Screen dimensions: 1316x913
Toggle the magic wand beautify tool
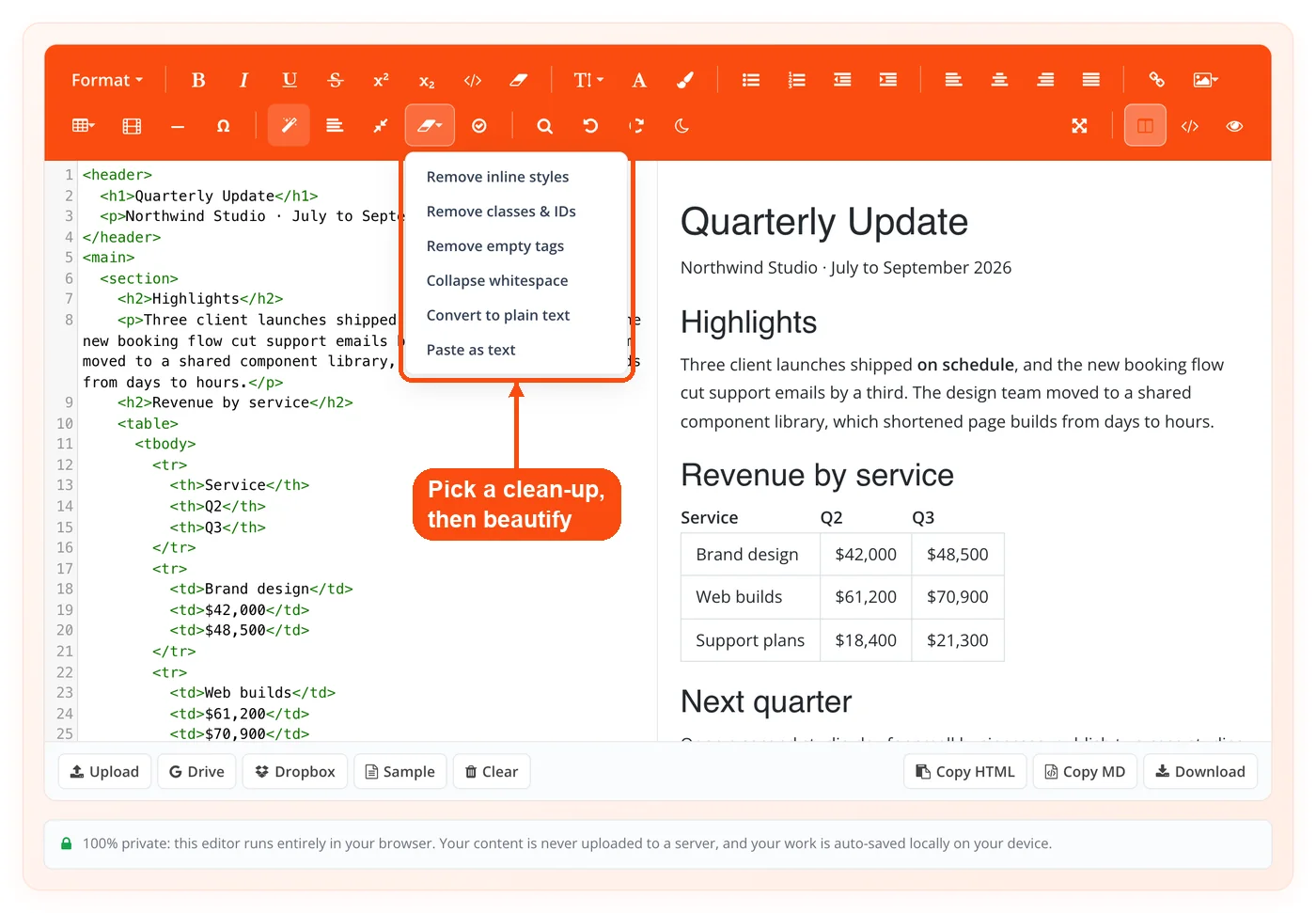[x=289, y=126]
